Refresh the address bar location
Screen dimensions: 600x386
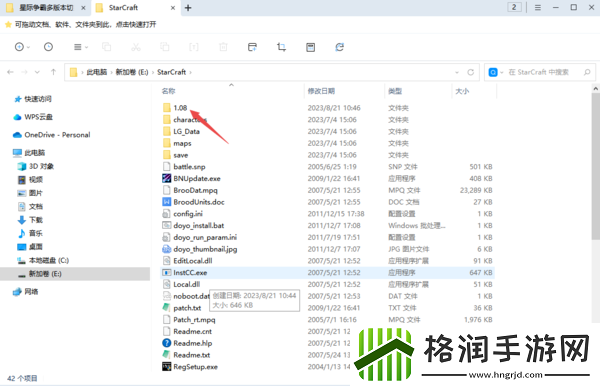coord(471,72)
